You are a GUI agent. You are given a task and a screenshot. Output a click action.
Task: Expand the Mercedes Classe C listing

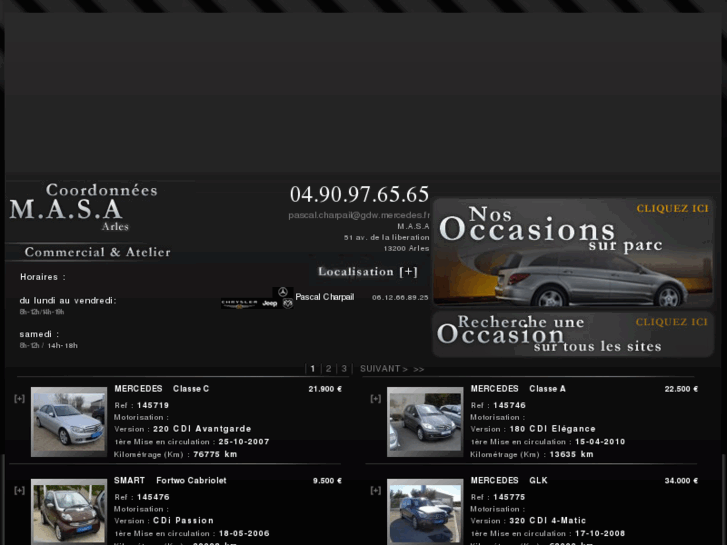coord(19,398)
